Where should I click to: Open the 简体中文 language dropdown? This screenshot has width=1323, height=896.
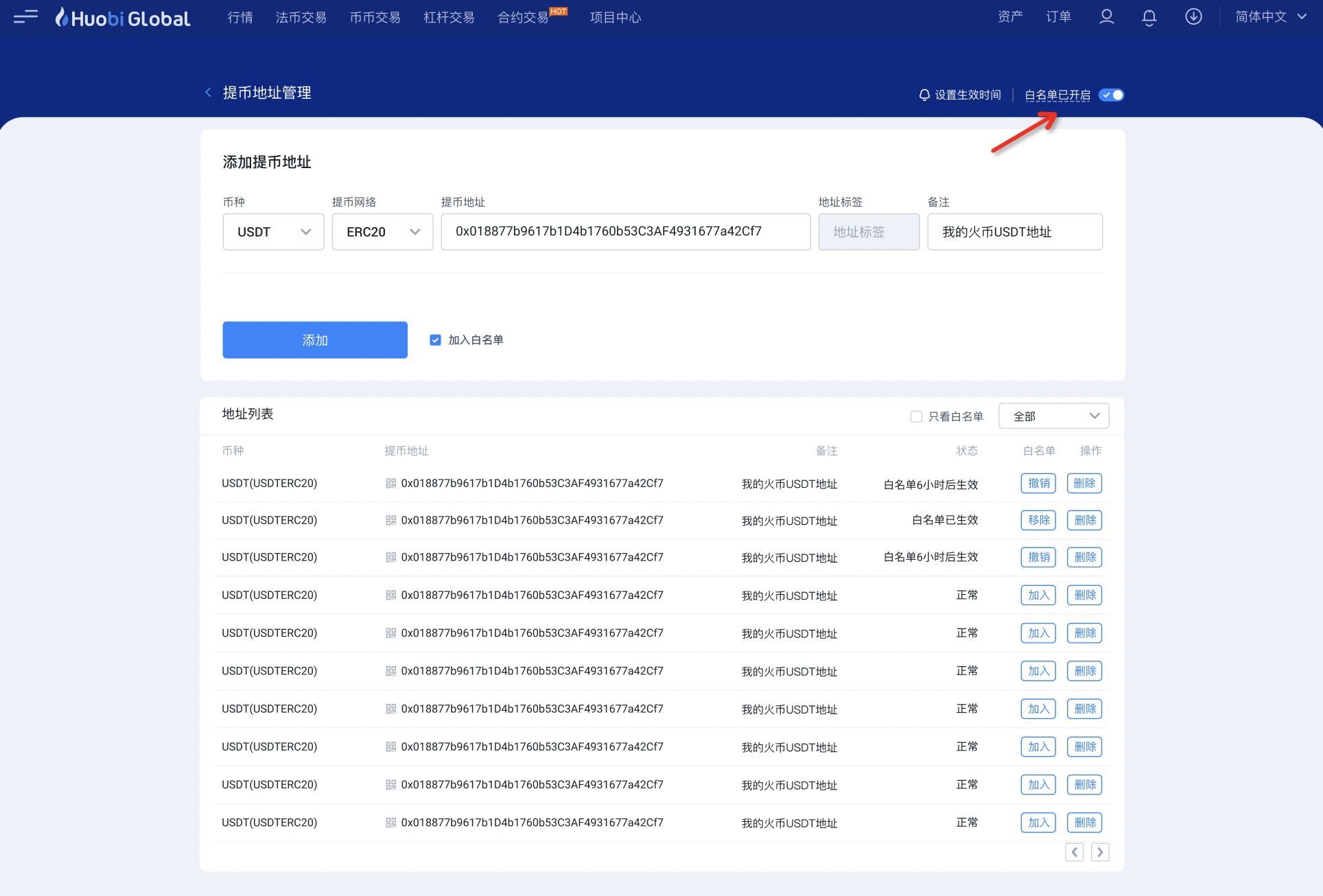[x=1270, y=17]
